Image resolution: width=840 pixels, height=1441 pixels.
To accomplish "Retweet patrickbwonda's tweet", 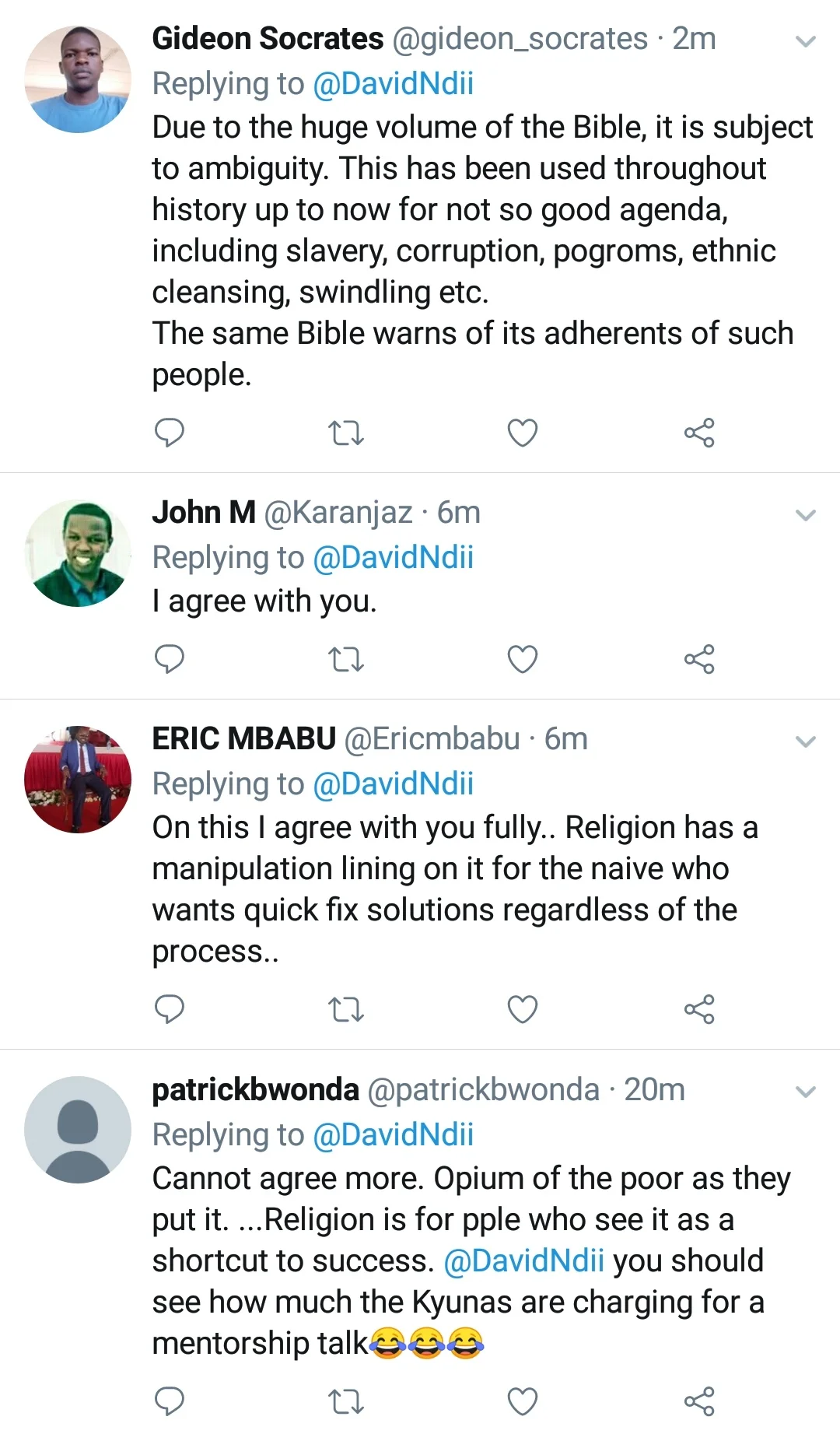I will click(346, 1401).
